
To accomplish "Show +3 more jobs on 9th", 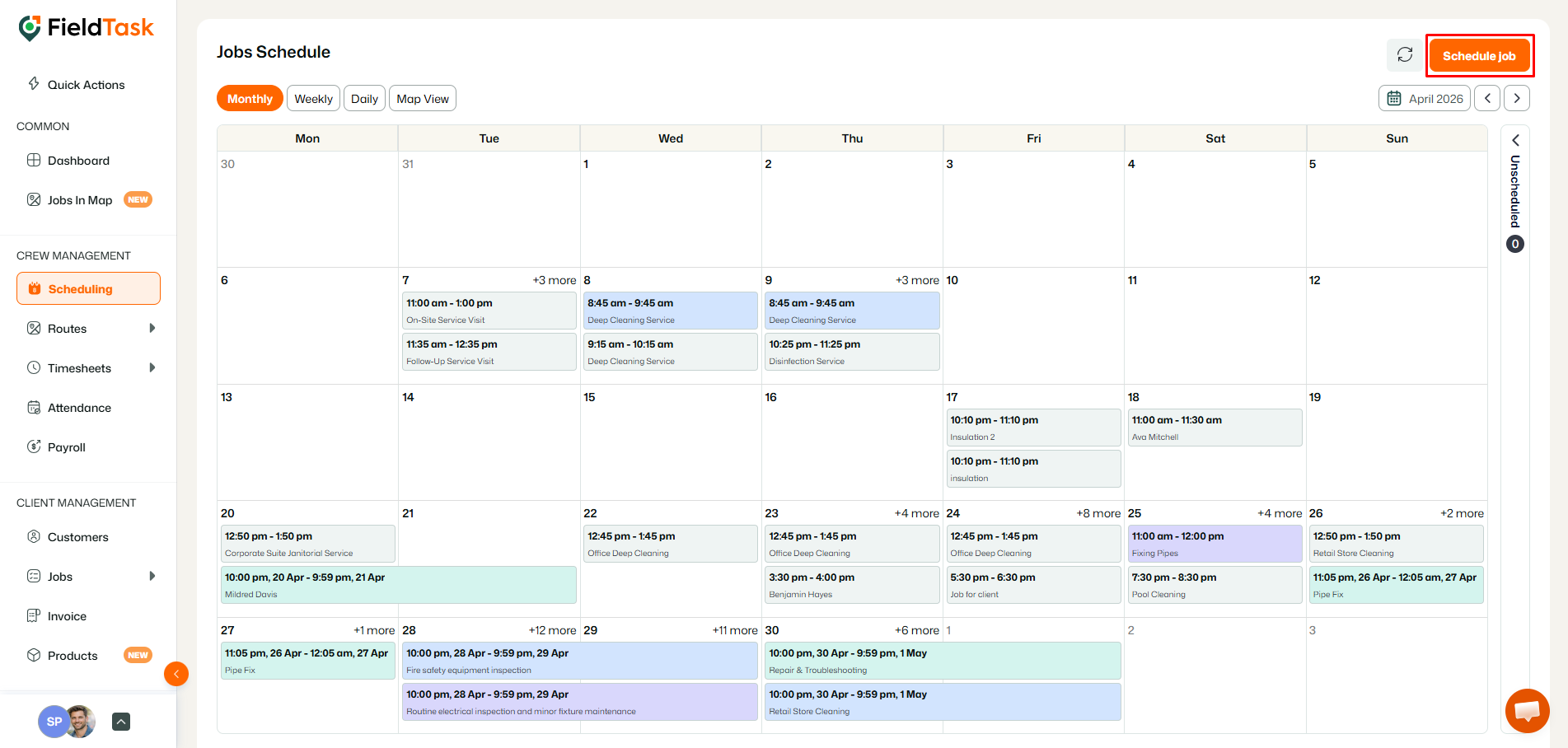I will (x=917, y=280).
